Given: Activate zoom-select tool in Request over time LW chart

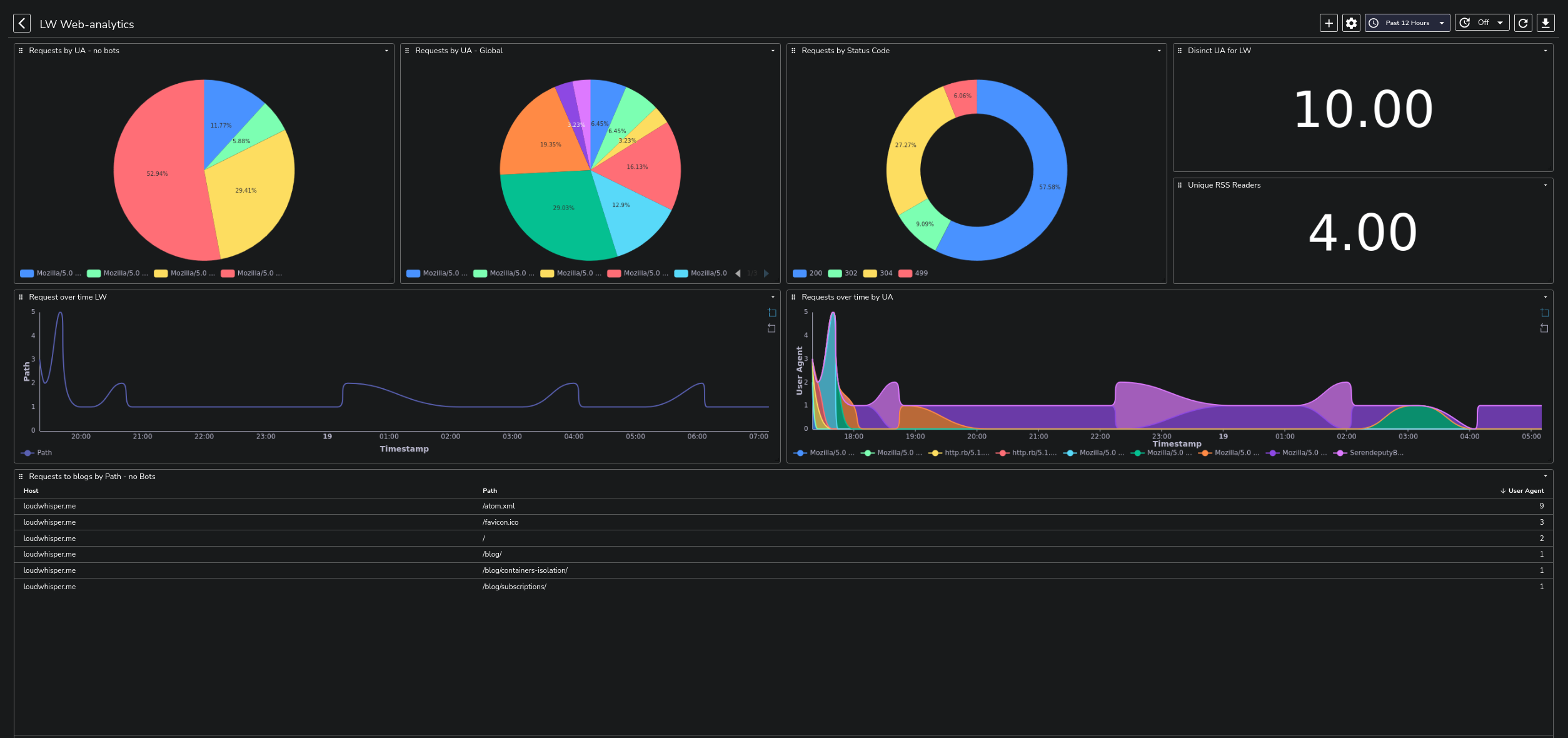Looking at the screenshot, I should [772, 313].
